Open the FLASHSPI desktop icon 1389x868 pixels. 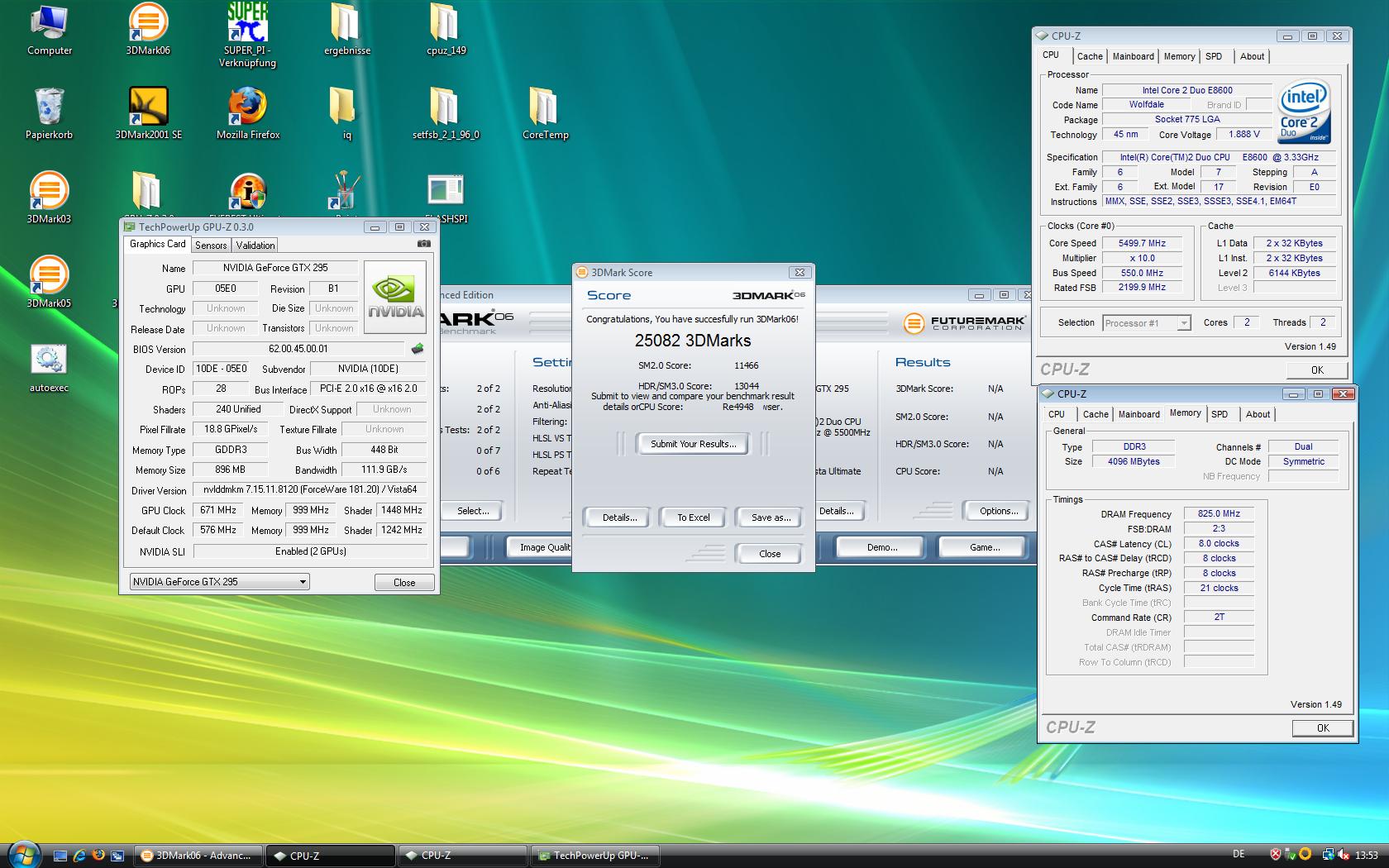(446, 198)
